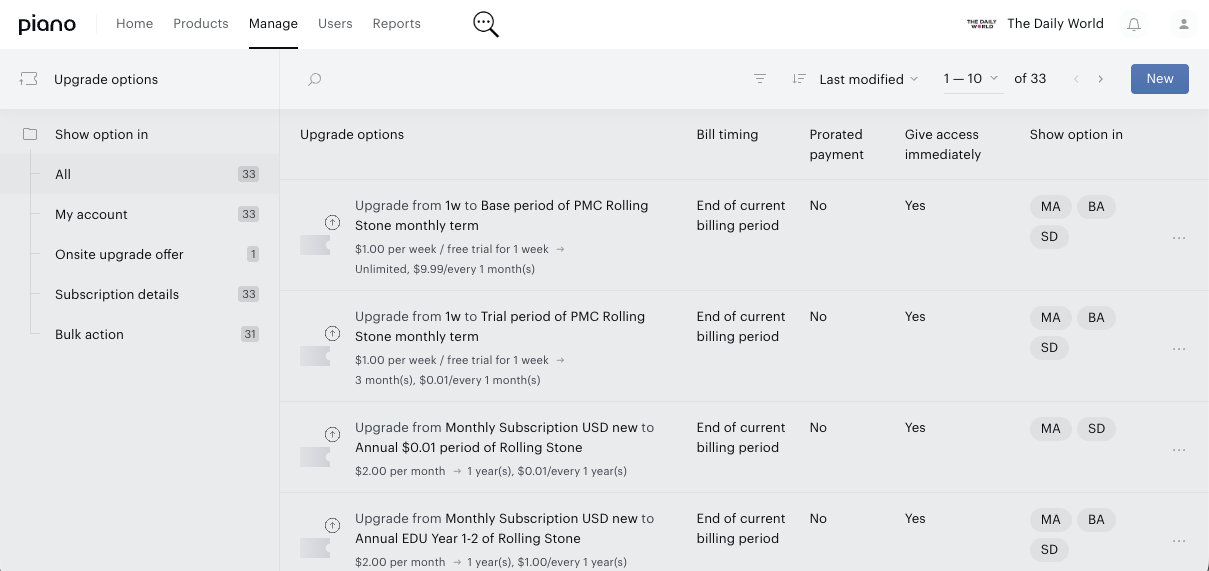
Task: Click the Give access immediately column header
Action: (943, 144)
